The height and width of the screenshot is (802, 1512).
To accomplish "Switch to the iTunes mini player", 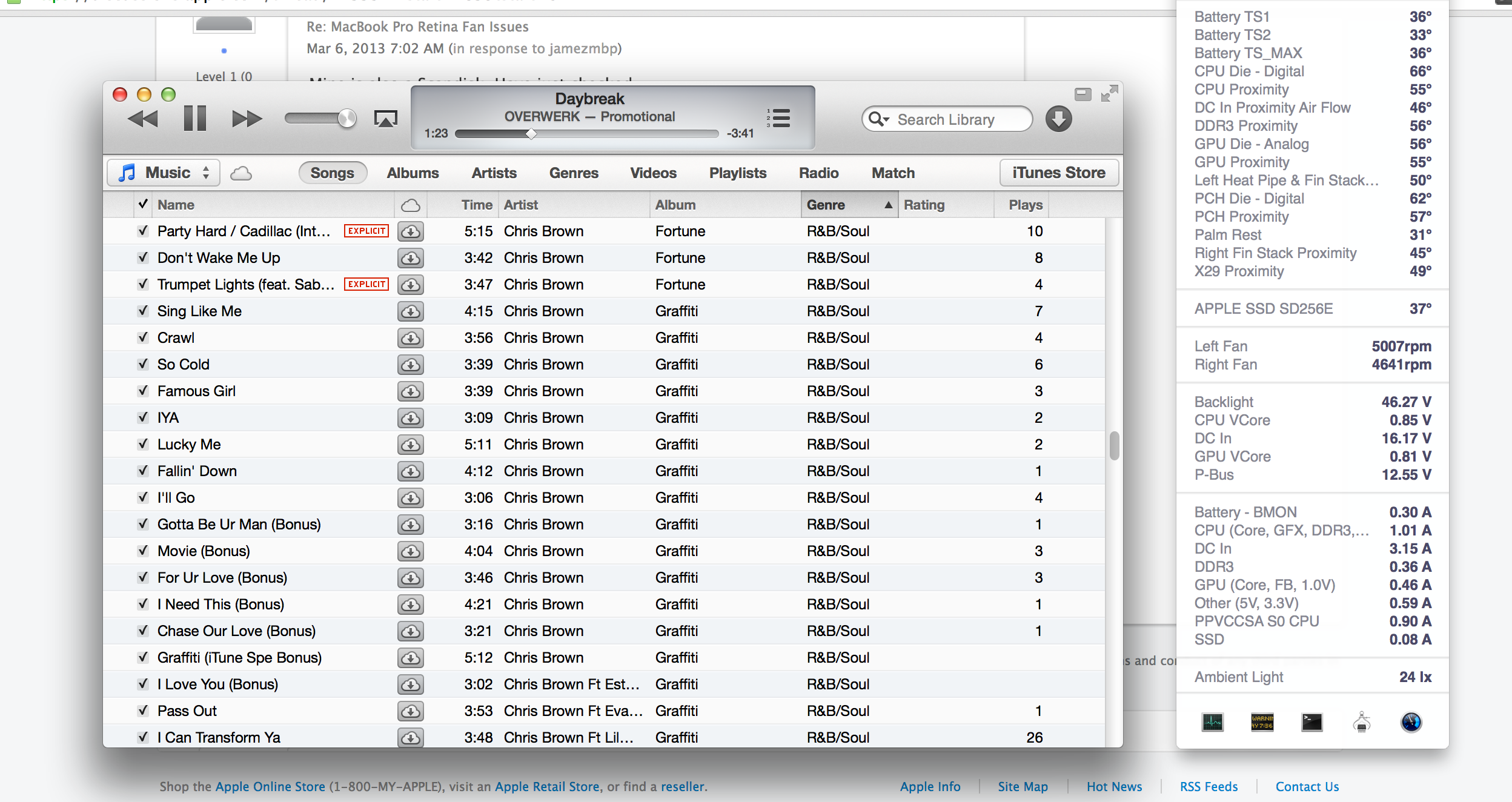I will (1083, 94).
